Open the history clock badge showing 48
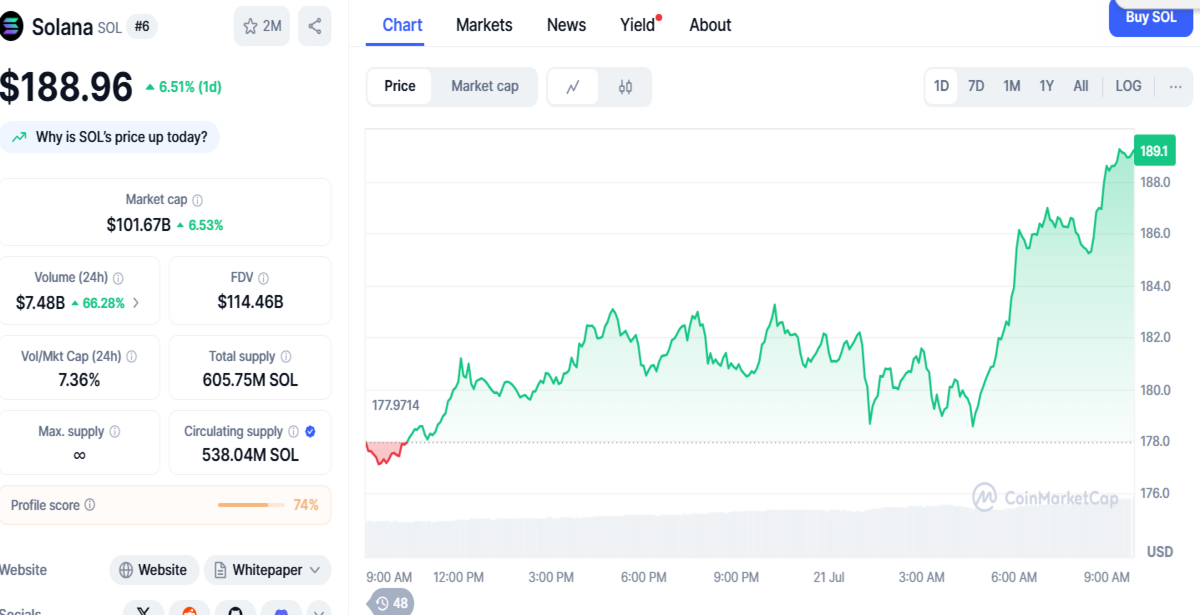This screenshot has height=615, width=1200. (x=391, y=603)
